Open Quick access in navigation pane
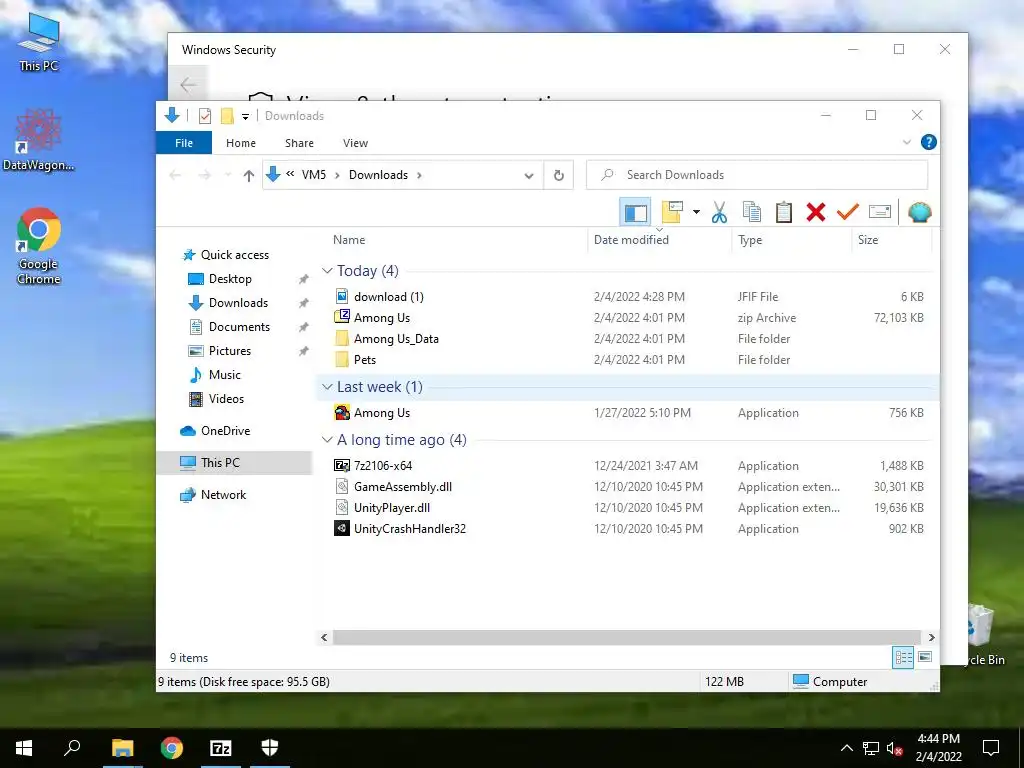Screen dimensions: 1024x768 pyautogui.click(x=234, y=255)
